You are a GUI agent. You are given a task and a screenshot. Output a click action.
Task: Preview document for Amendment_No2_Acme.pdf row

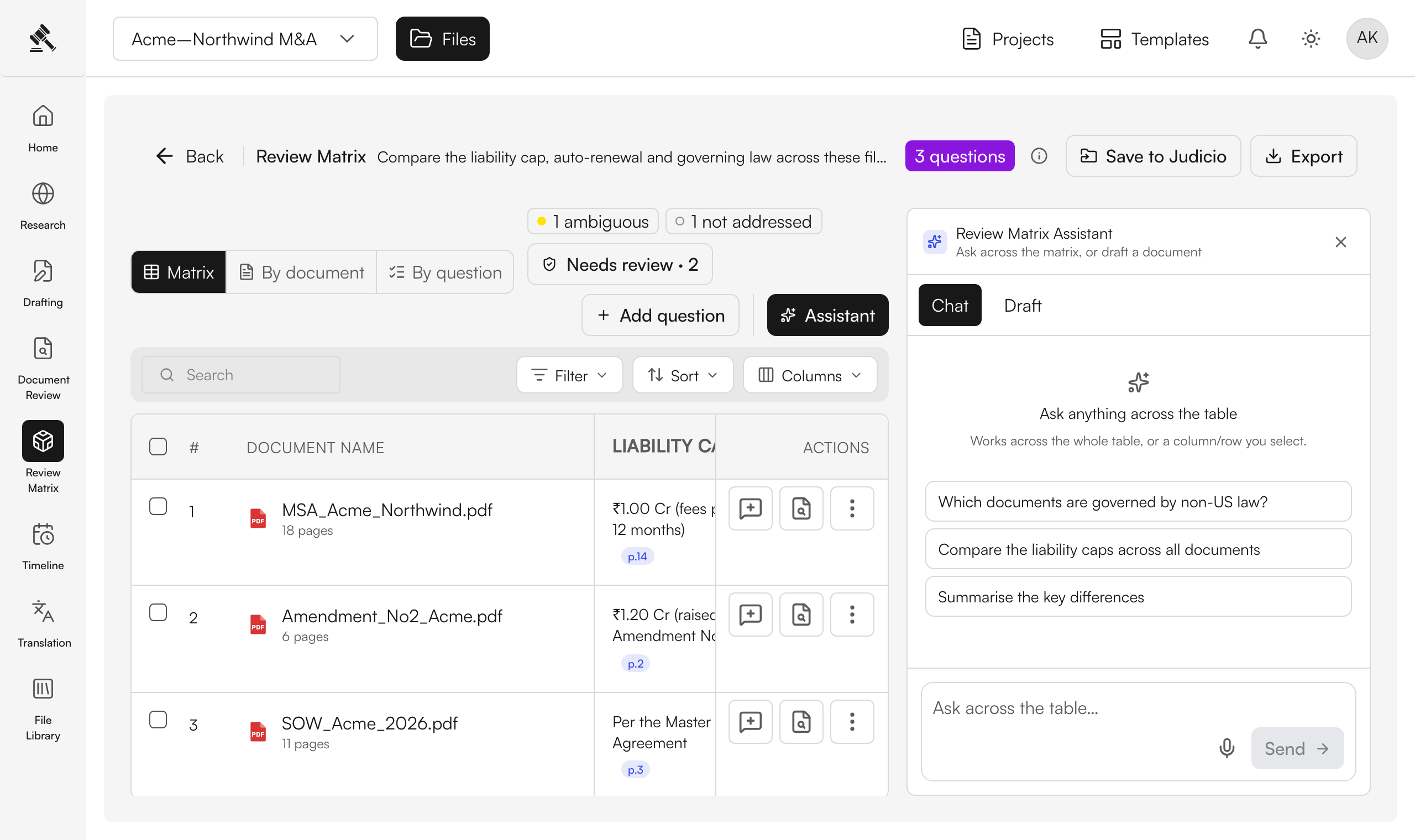coord(801,615)
